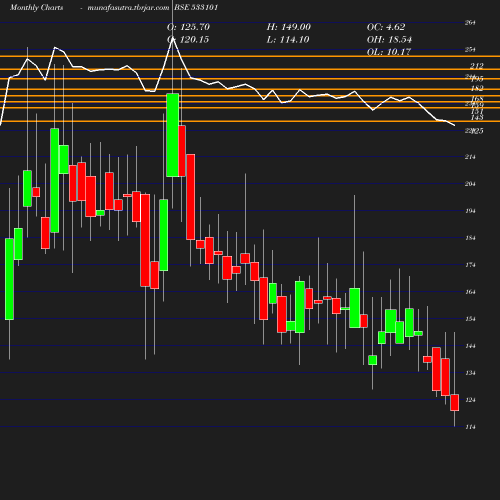Click the 154 price axis label
Viewport: 500px width, 500px height.
470,319
